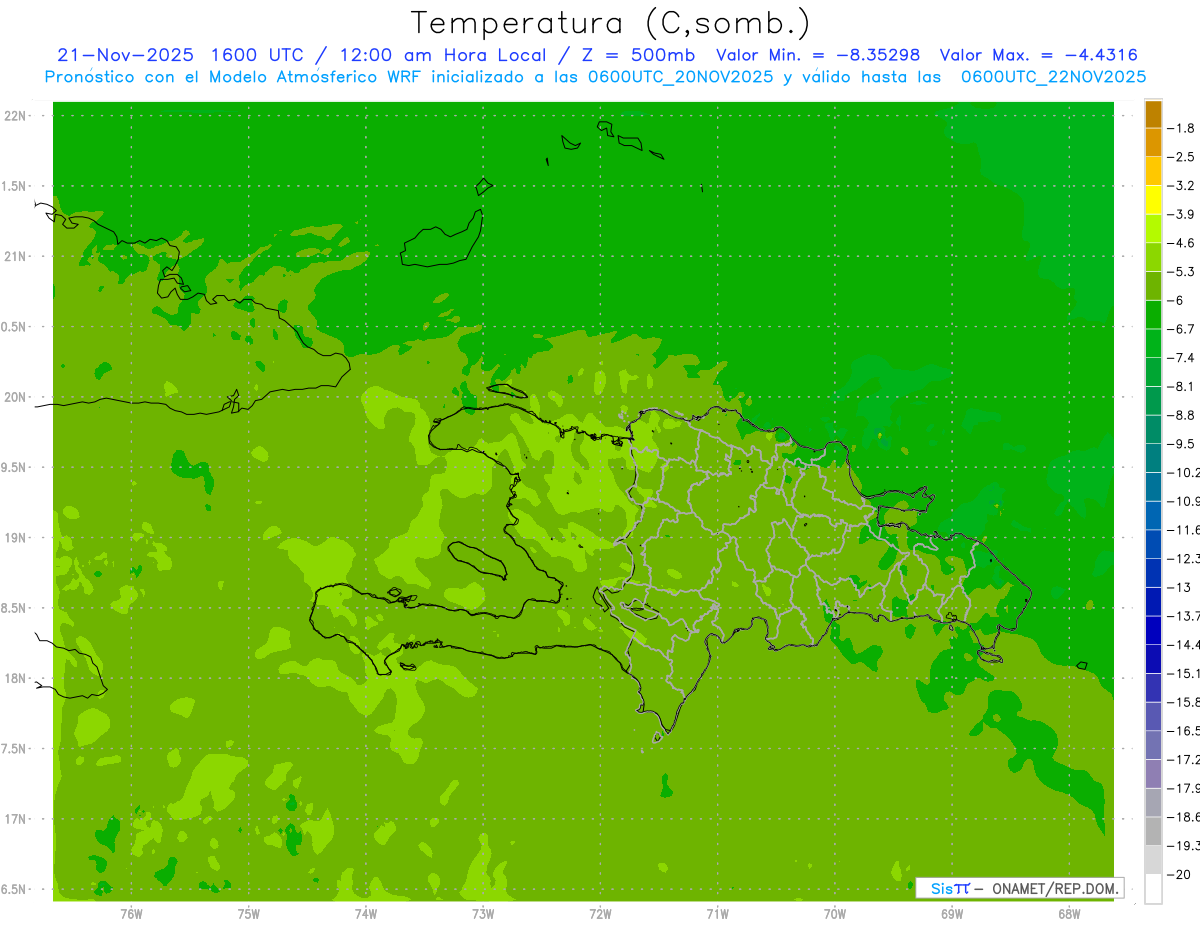Click the dark orange swatch above the -1.8 label
The width and height of the screenshot is (1200, 927).
pyautogui.click(x=1153, y=114)
